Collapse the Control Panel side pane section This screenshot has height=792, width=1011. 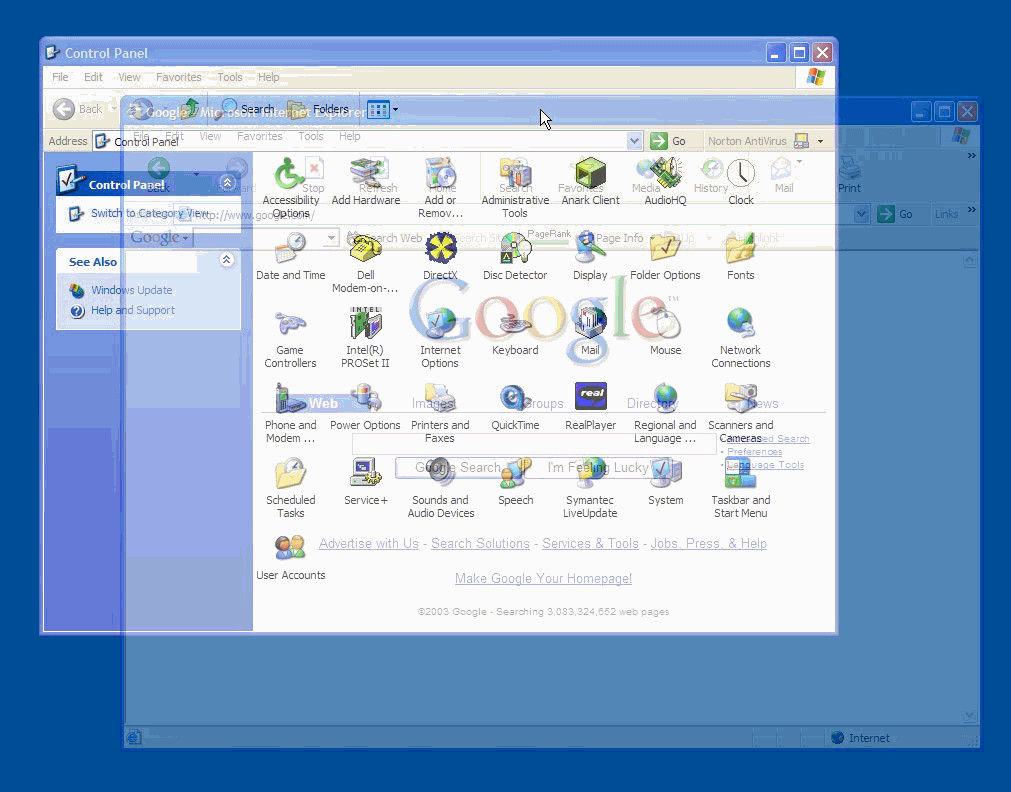pos(227,183)
